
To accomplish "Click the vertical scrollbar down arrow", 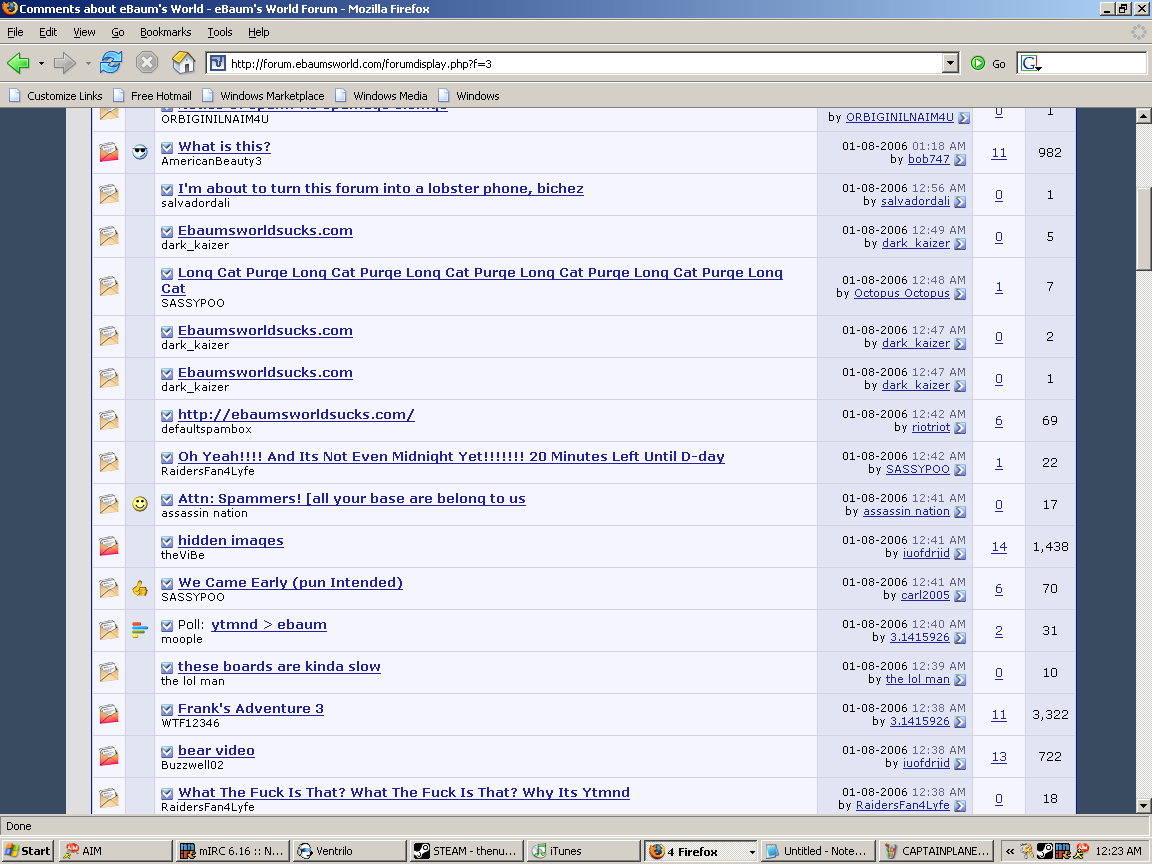I will pos(1143,805).
